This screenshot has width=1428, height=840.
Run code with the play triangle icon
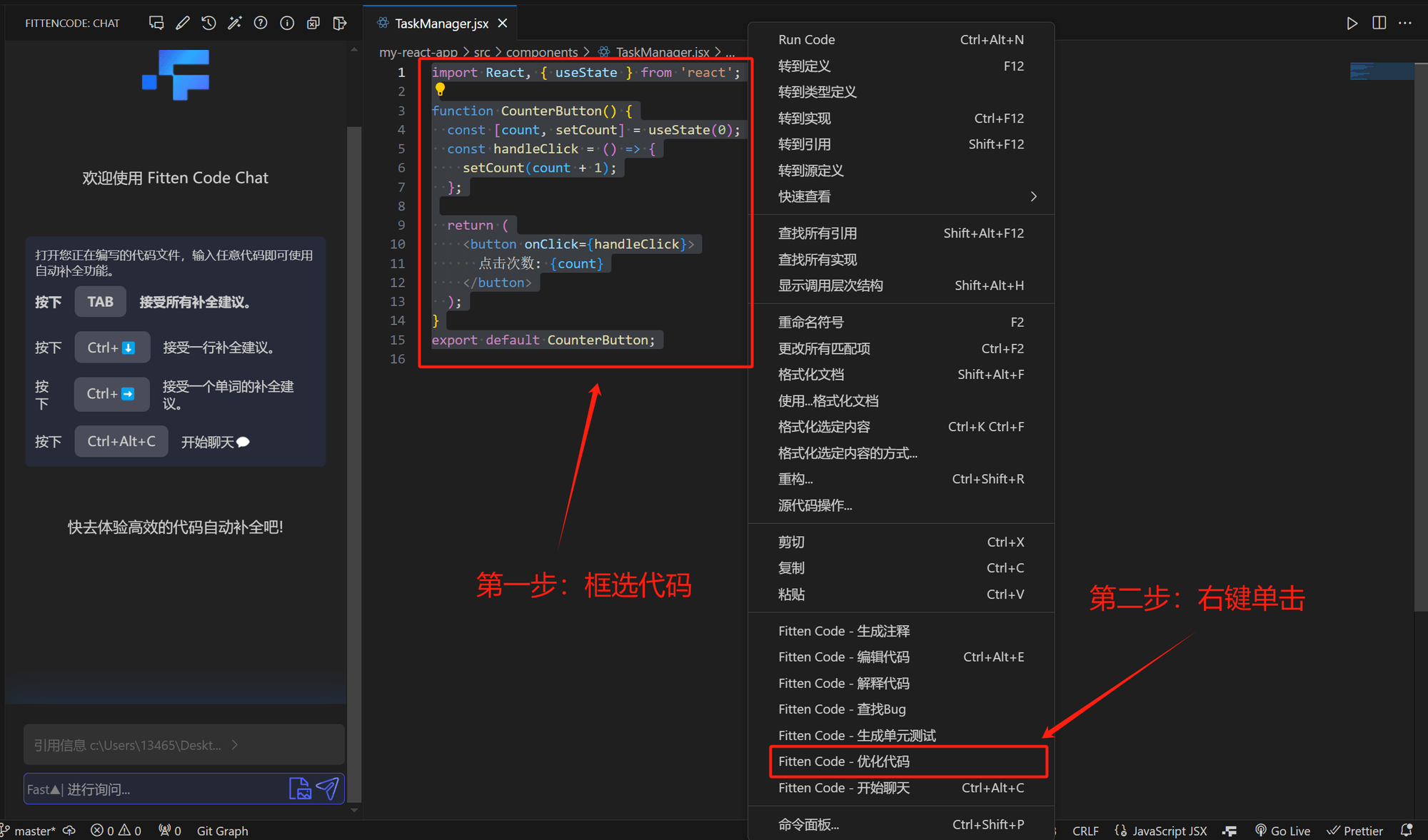click(1352, 23)
